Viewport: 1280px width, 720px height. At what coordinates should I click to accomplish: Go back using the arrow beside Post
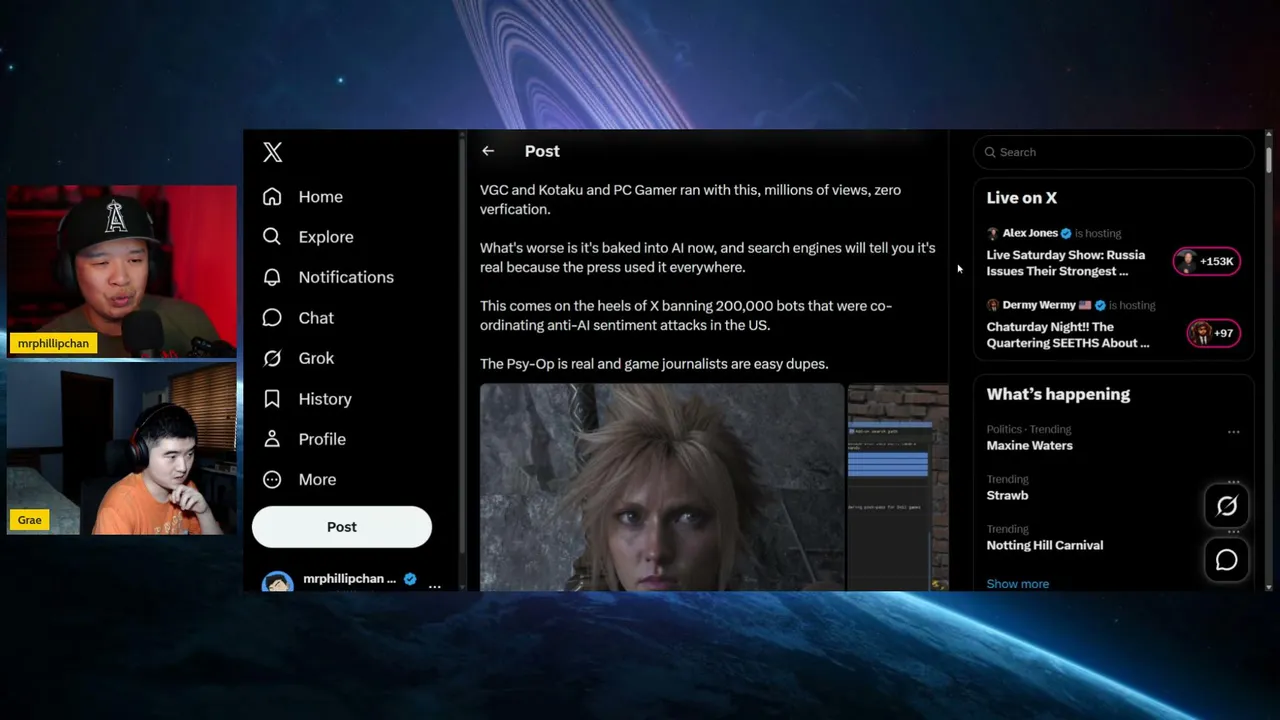point(488,151)
